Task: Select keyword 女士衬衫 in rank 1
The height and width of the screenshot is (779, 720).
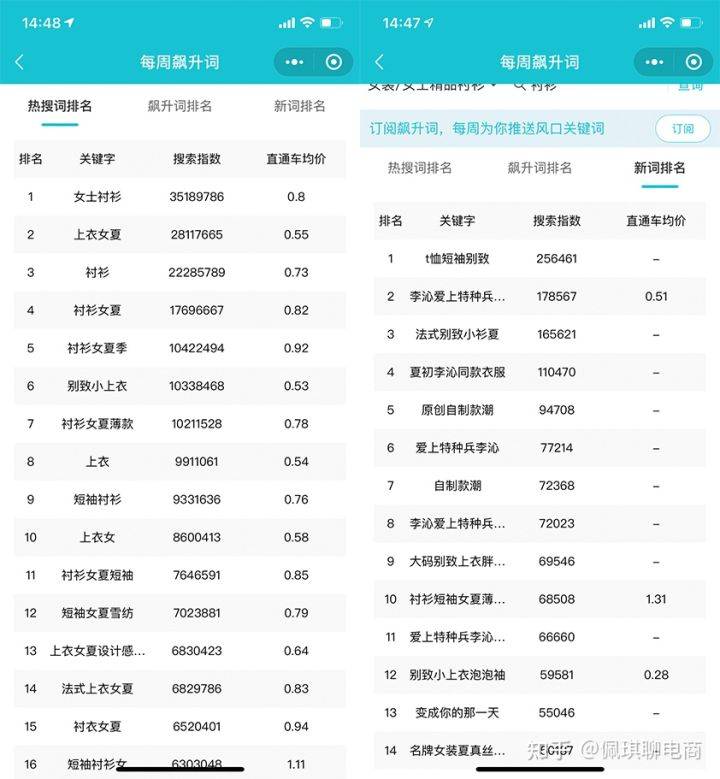Action: [98, 197]
